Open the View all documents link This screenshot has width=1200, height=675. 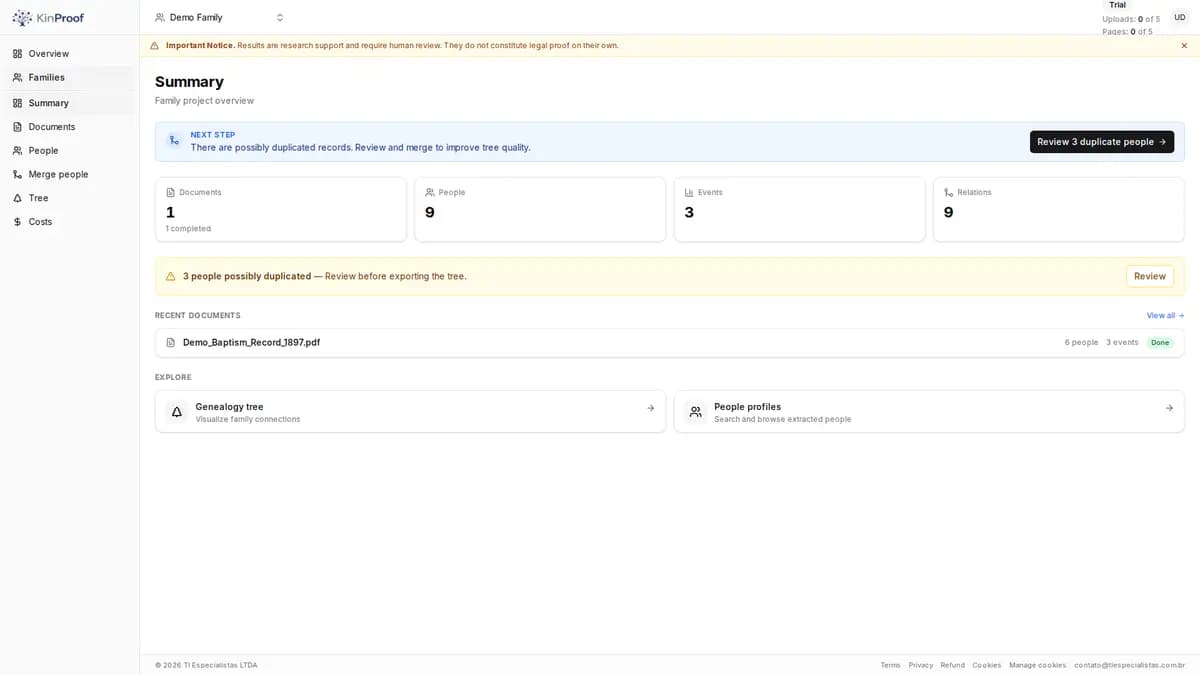click(1165, 315)
